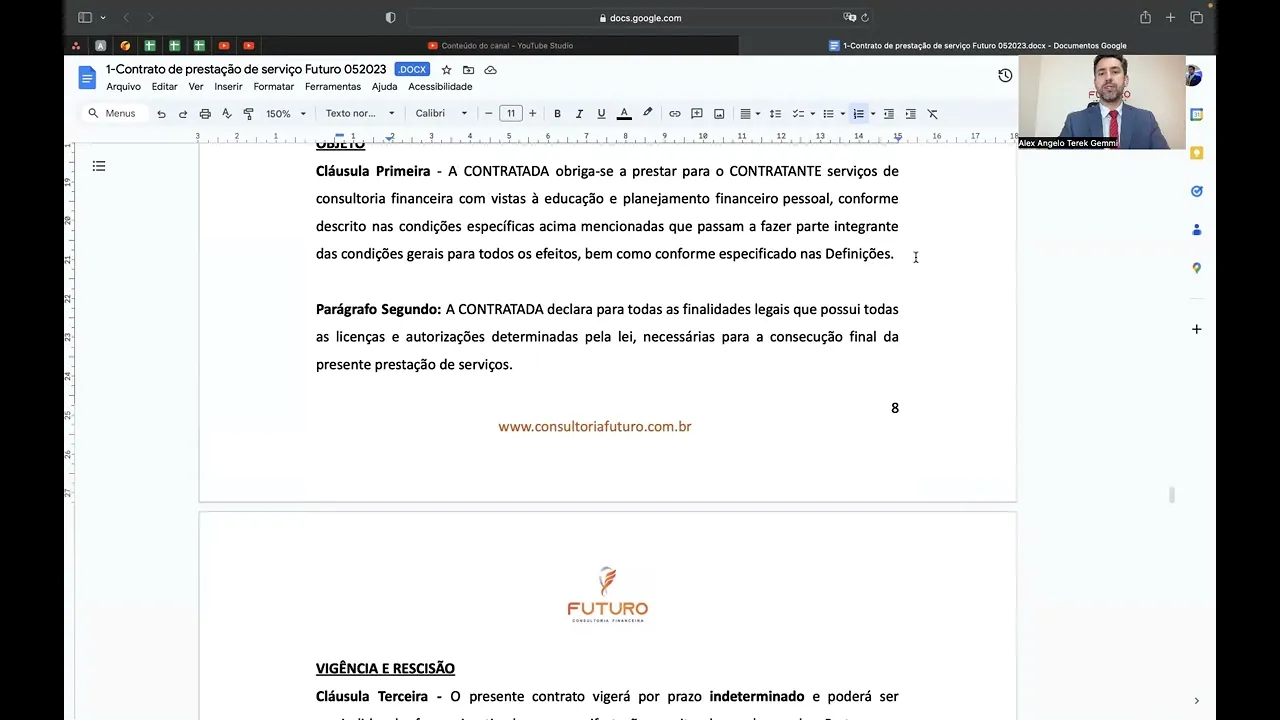Click the font size field
1280x720 pixels.
click(x=511, y=114)
